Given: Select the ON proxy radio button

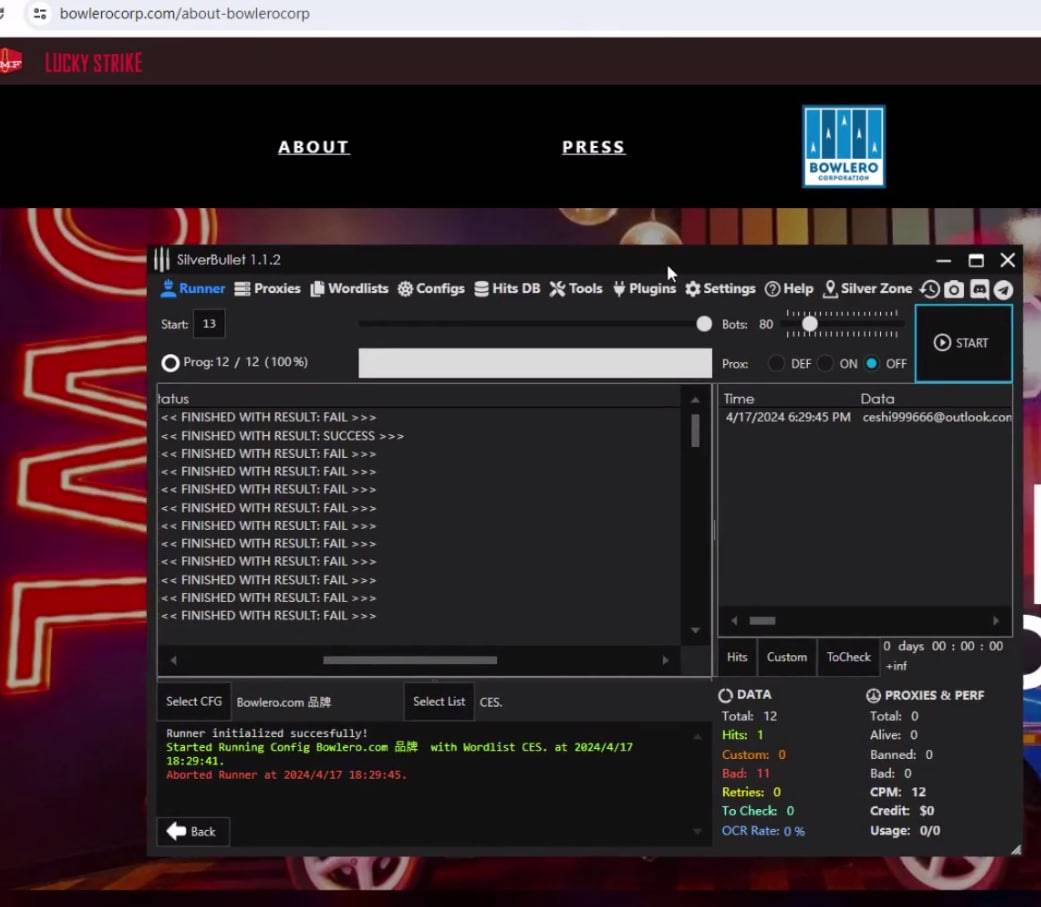Looking at the screenshot, I should [x=825, y=364].
